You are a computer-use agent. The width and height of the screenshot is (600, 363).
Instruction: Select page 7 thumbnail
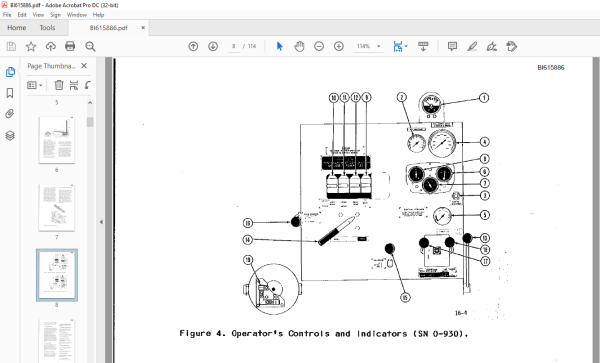coord(57,207)
